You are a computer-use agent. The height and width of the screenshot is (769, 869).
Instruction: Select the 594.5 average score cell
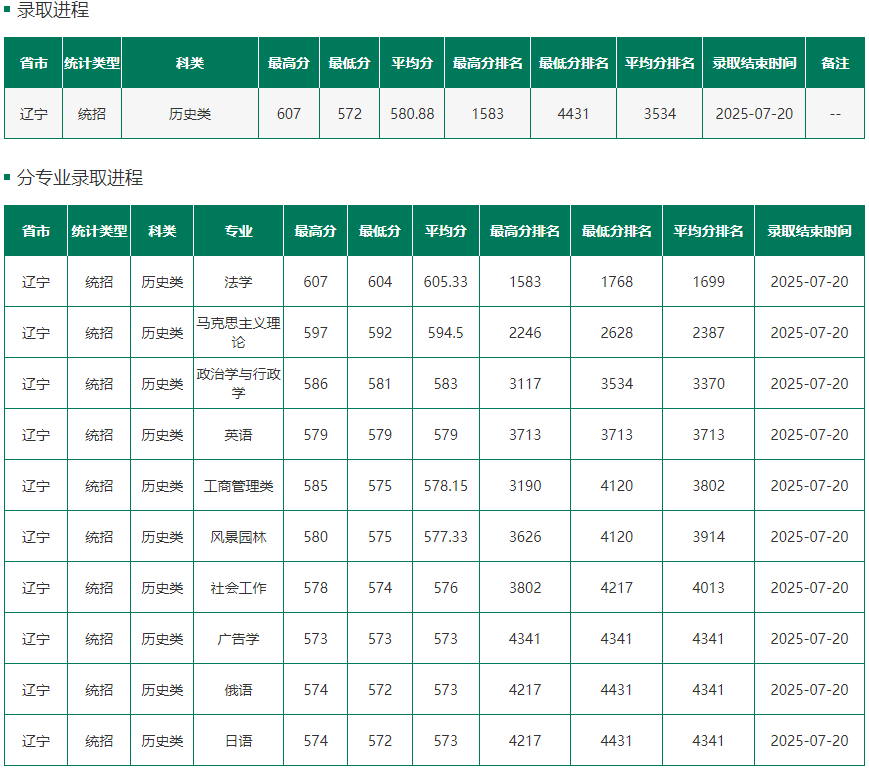pos(446,333)
